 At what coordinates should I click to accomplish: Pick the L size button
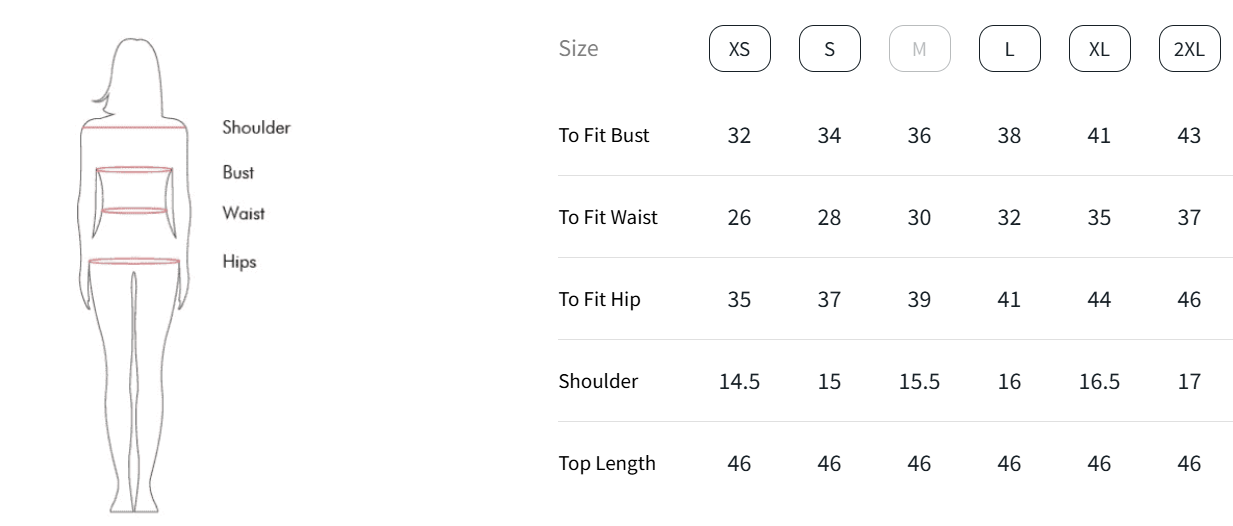coord(1009,49)
